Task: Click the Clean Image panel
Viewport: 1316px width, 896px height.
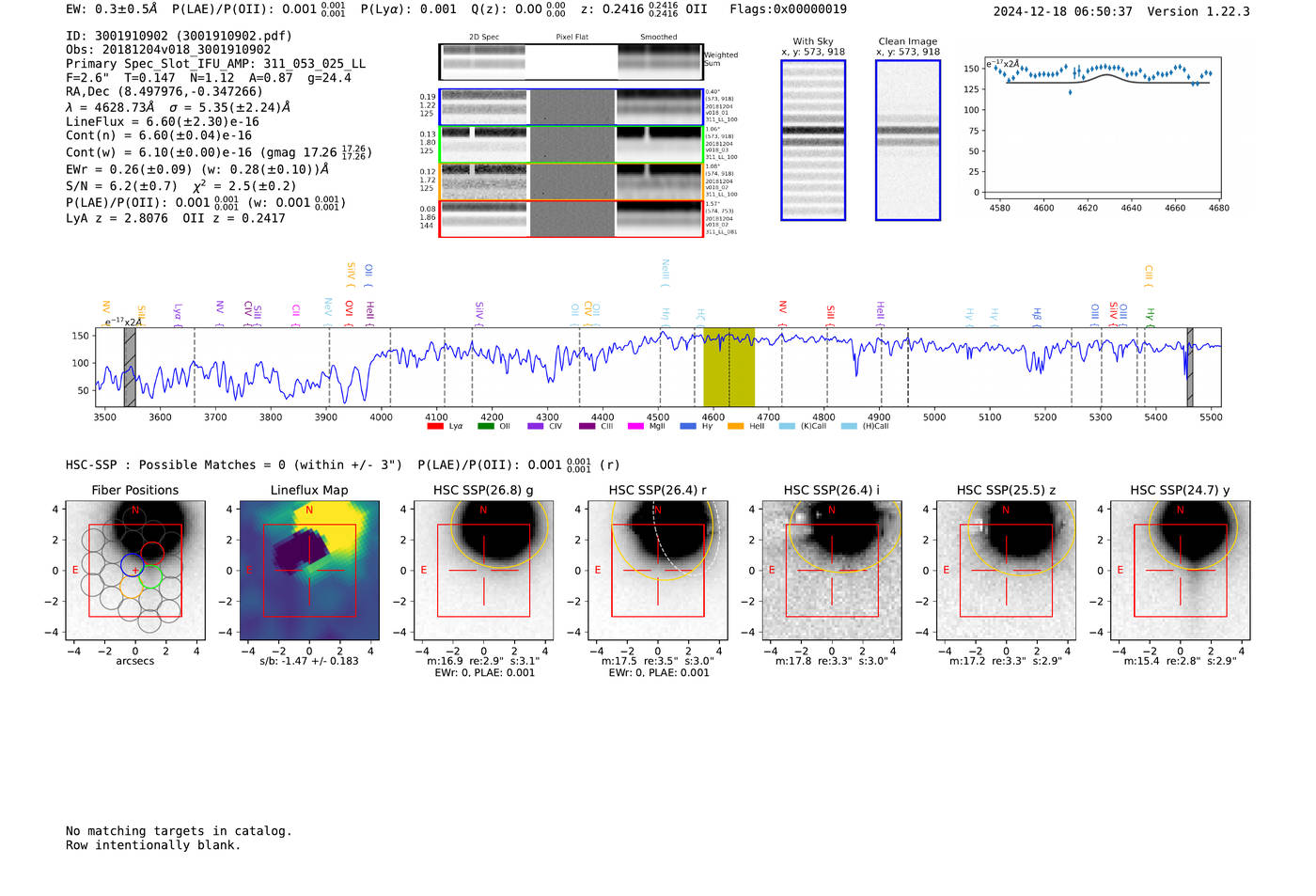Action: tap(907, 140)
